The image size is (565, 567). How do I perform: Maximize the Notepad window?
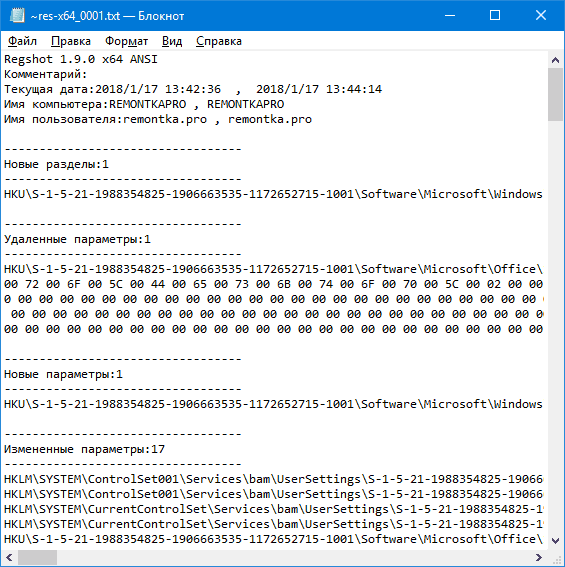(x=495, y=16)
